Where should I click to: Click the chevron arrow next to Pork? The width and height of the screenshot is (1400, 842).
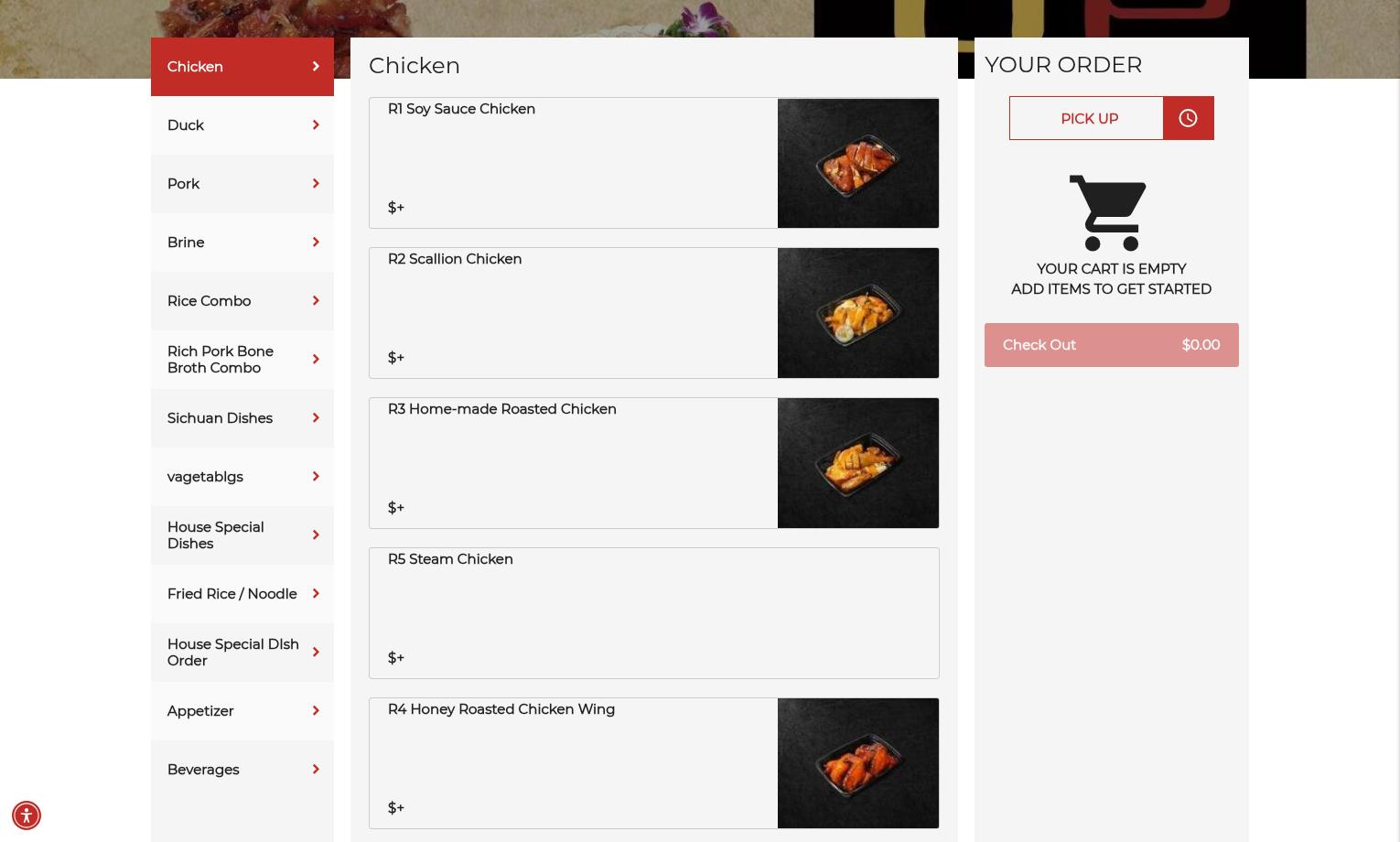coord(316,184)
